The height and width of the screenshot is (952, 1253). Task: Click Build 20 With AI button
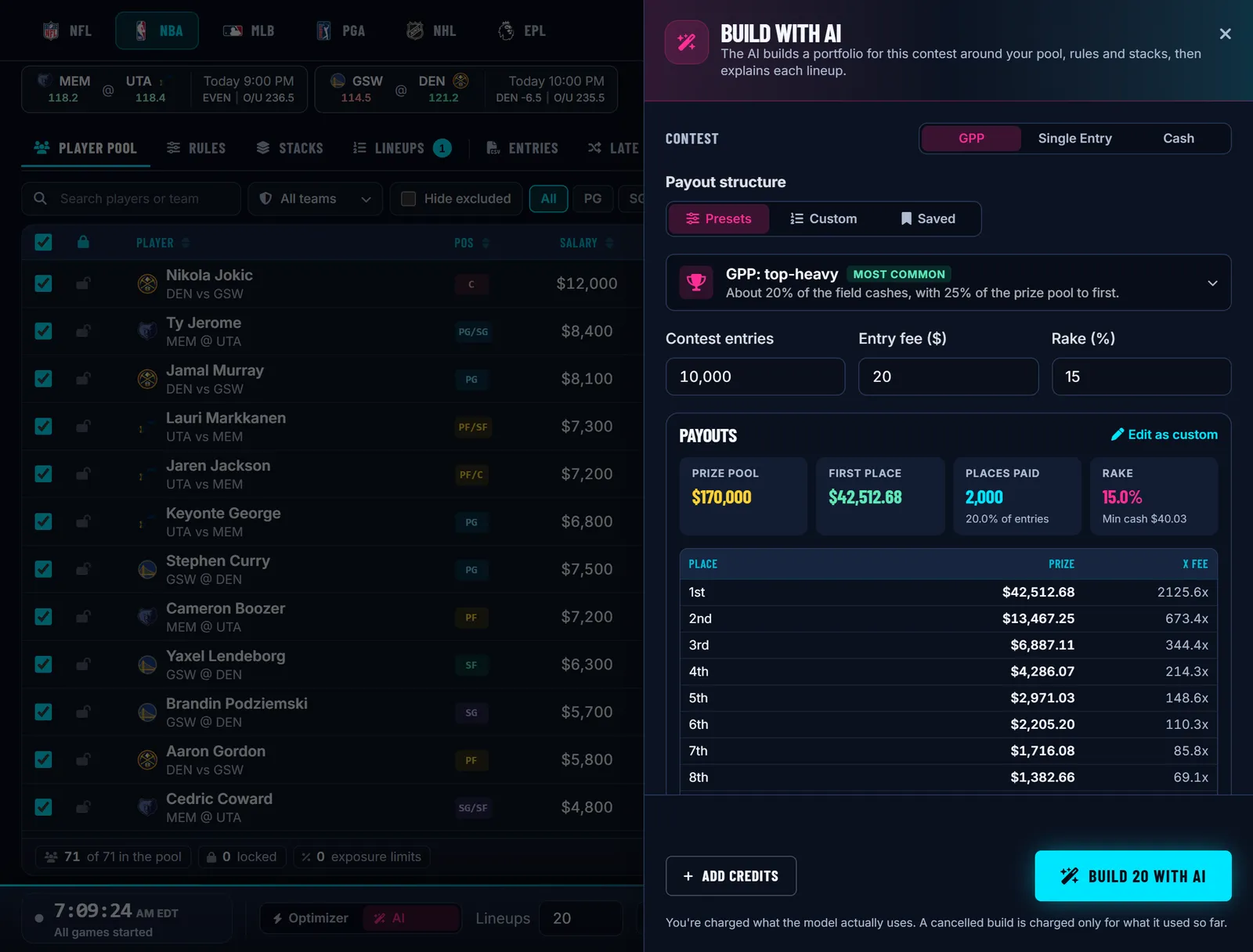click(x=1132, y=876)
